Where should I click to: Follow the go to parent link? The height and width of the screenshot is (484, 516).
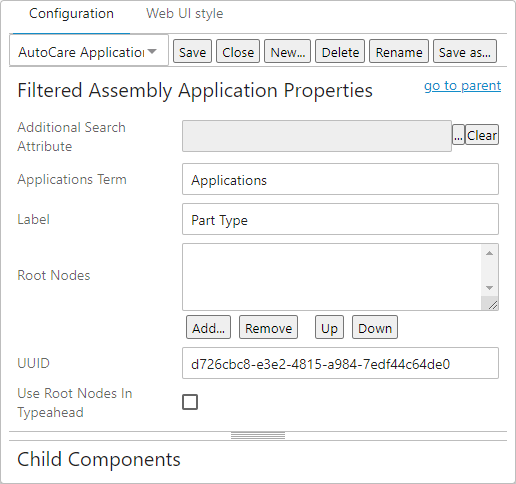[462, 86]
